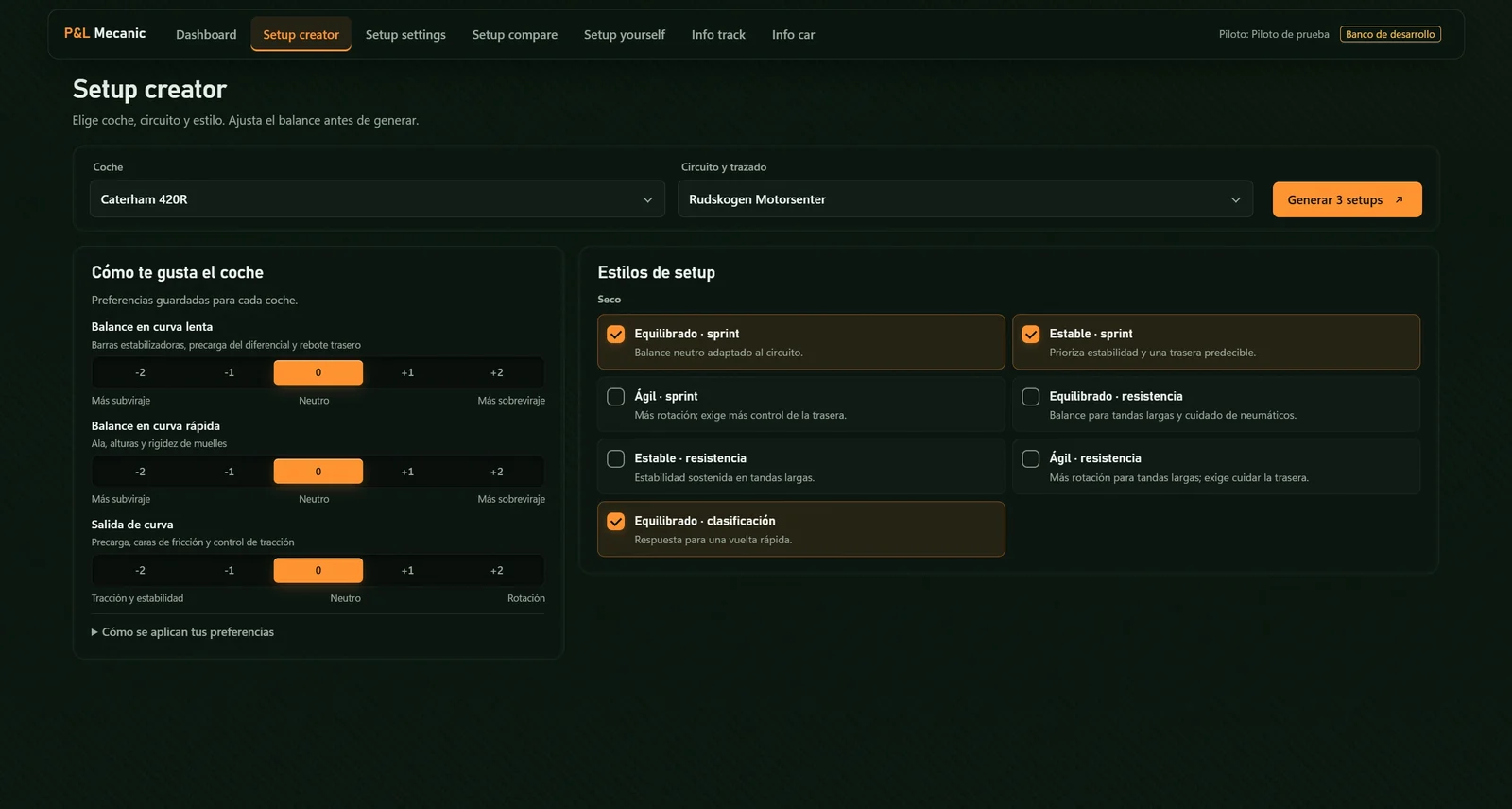Check Equilibrado · resistencia style
Image resolution: width=1512 pixels, height=809 pixels.
[x=1030, y=396]
